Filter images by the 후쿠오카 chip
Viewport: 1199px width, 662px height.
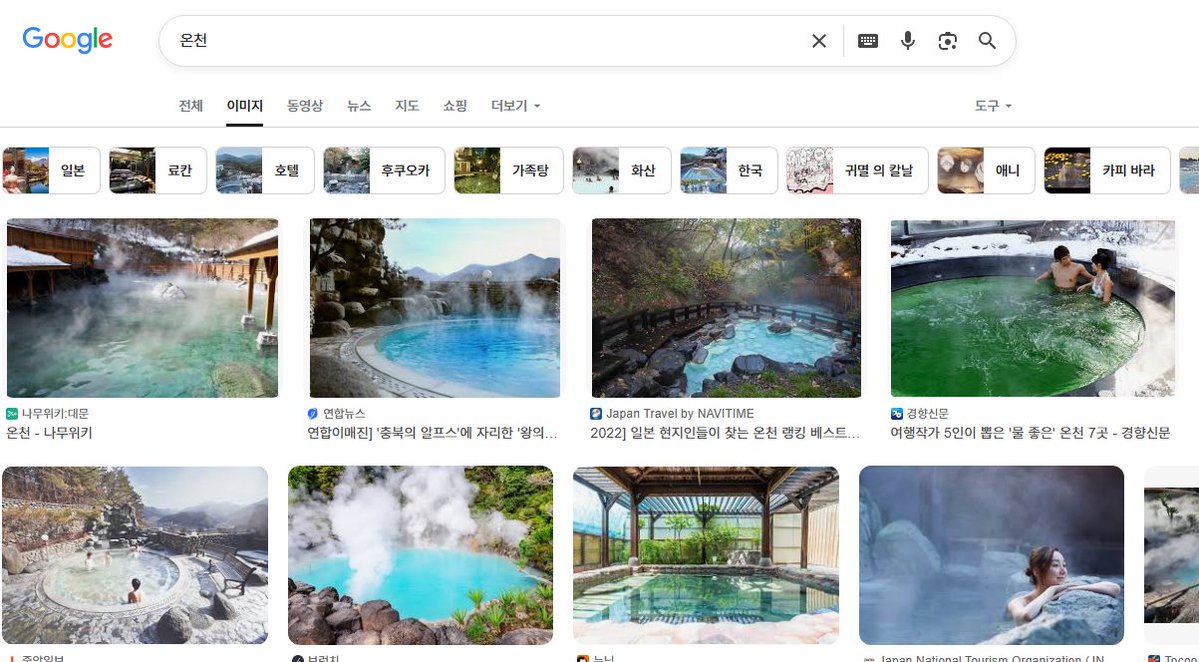pyautogui.click(x=384, y=170)
